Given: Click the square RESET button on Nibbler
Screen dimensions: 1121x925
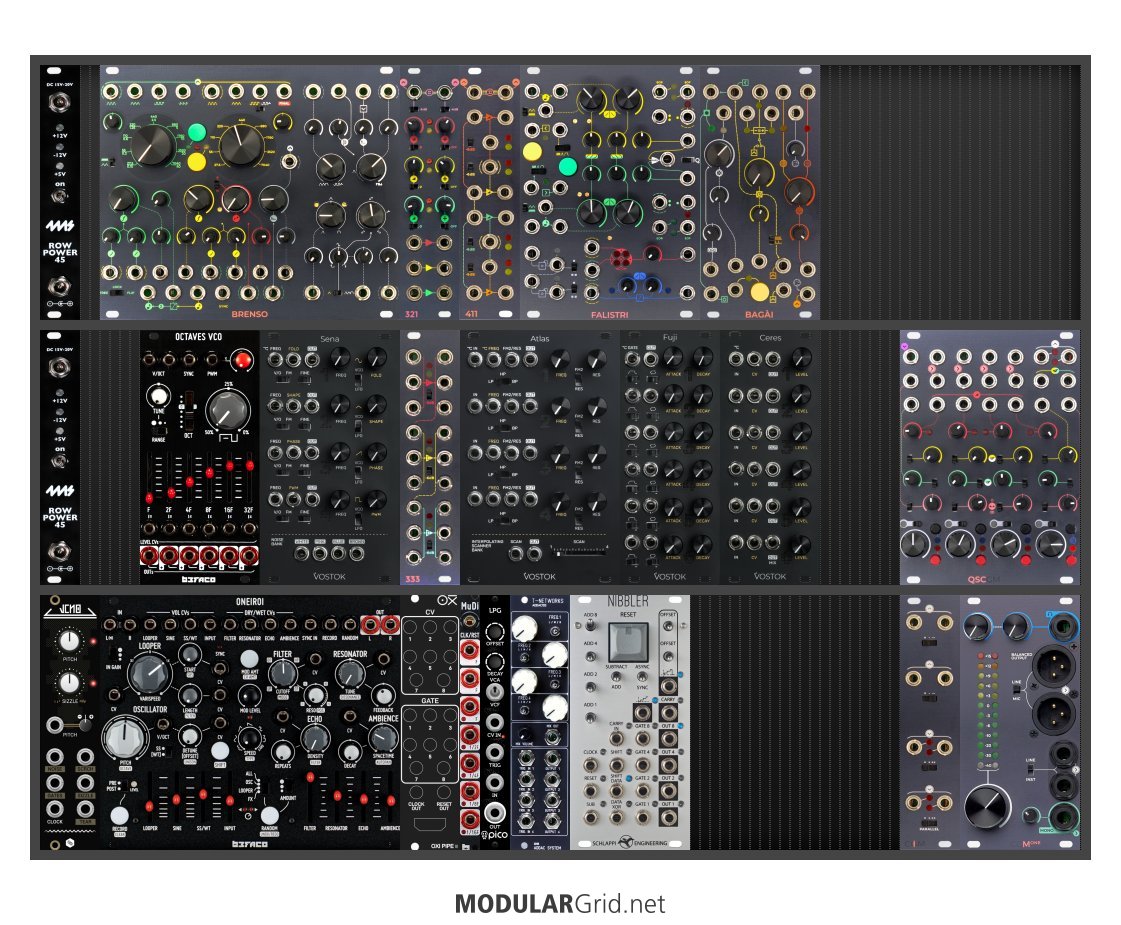Looking at the screenshot, I should [627, 641].
